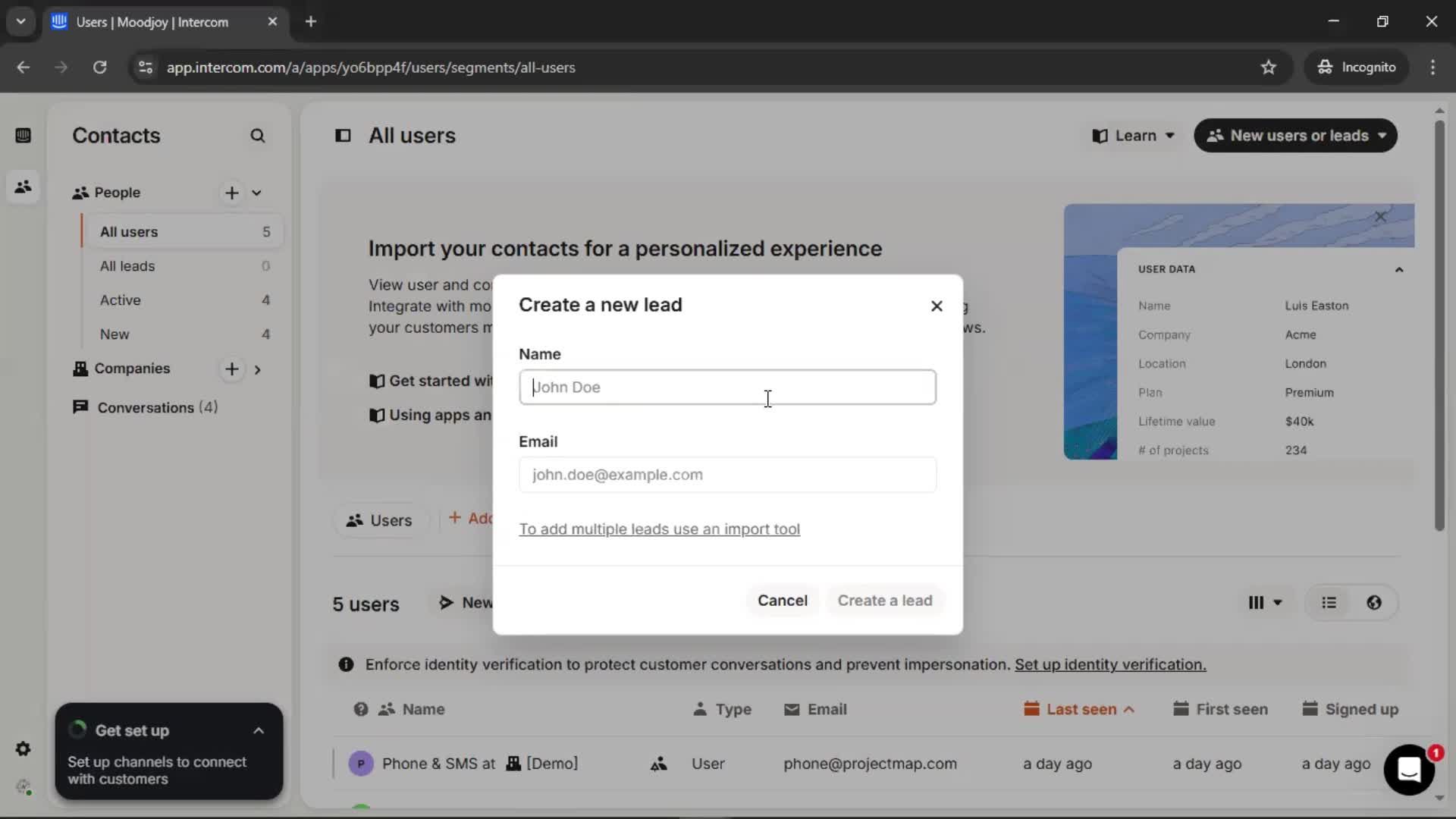This screenshot has height=819, width=1456.
Task: Click the P avatar of the first user
Action: coord(361,764)
